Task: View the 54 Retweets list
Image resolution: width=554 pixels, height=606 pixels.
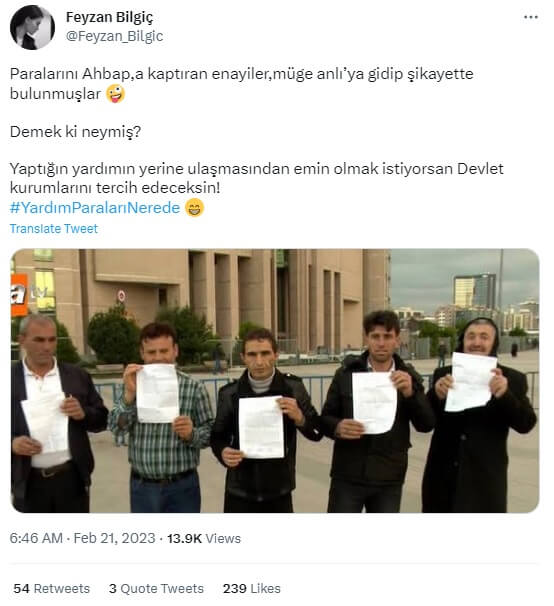Action: [51, 588]
